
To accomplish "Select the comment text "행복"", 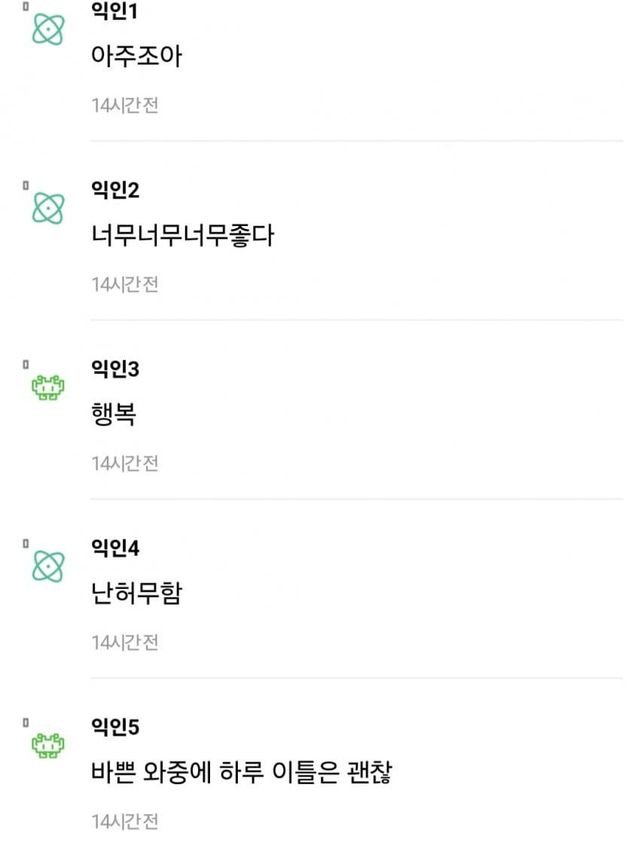I will coord(113,414).
